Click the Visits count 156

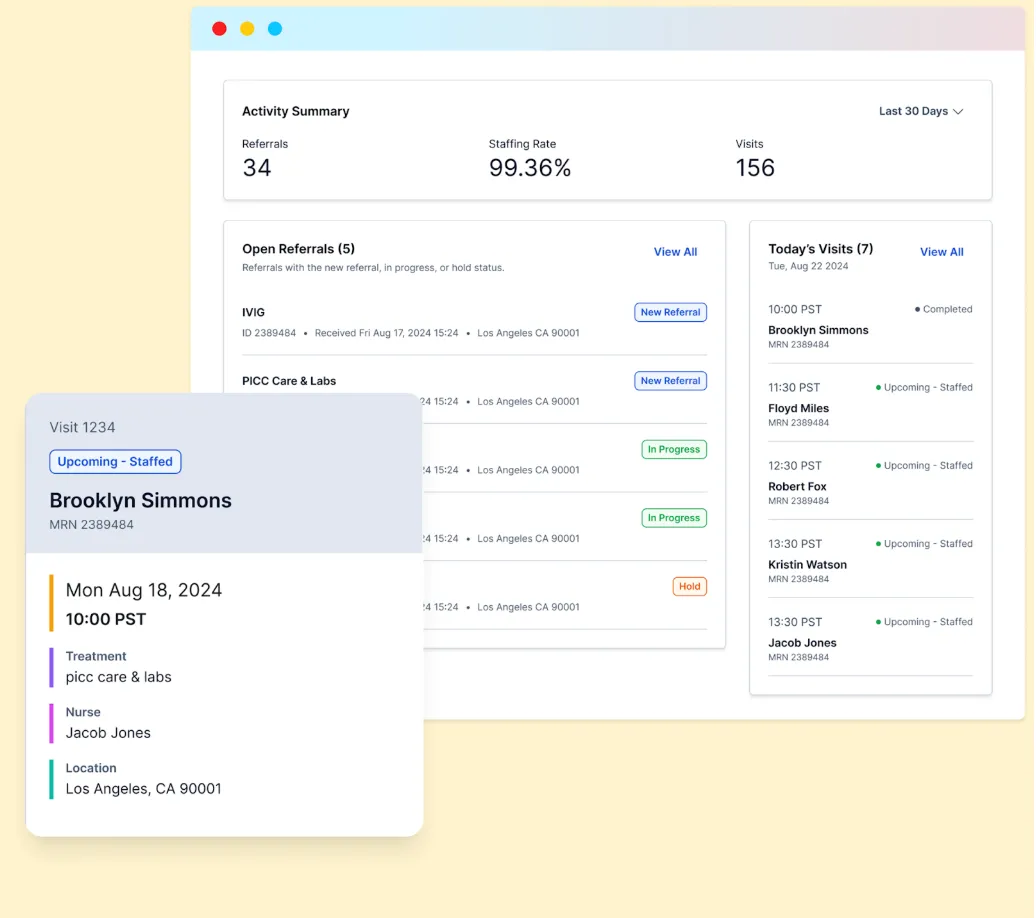[x=755, y=168]
